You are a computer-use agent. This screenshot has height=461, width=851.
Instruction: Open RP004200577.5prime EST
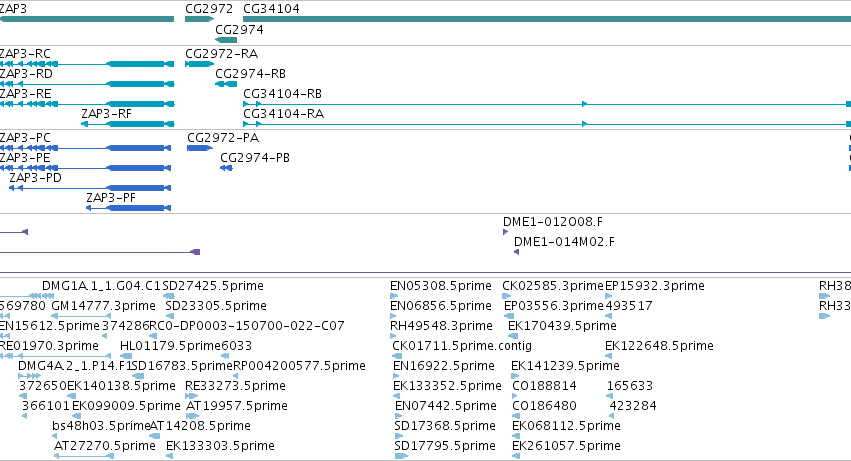236,376
